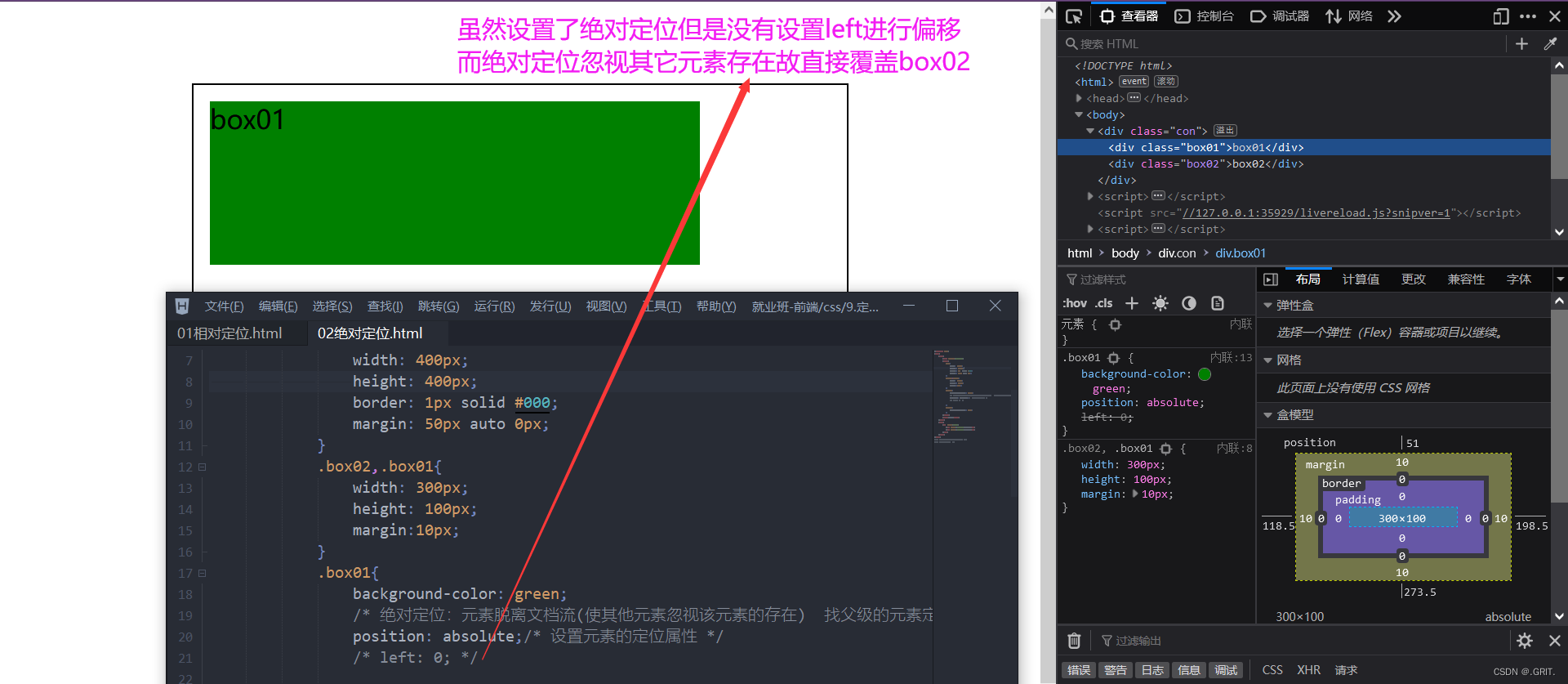Open the 更改 sidebar tab
This screenshot has width=1568, height=684.
click(1414, 279)
